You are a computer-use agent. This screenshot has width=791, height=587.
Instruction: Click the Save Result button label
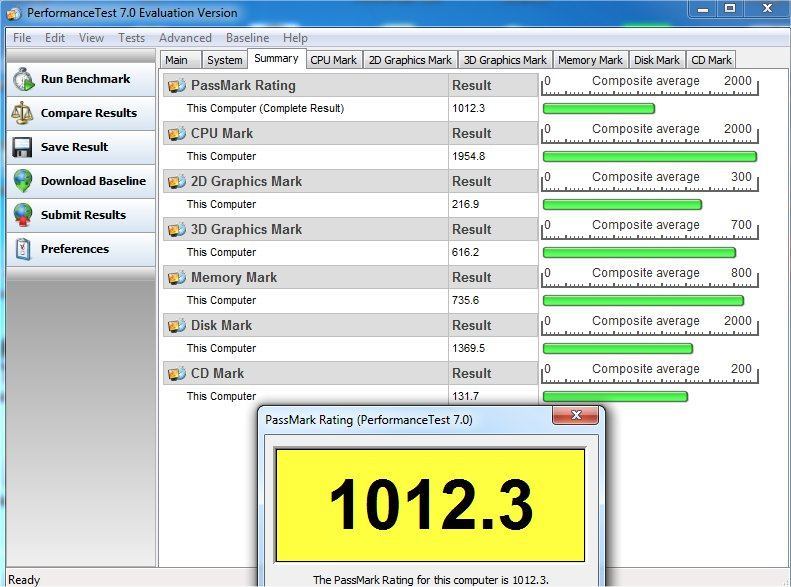74,147
